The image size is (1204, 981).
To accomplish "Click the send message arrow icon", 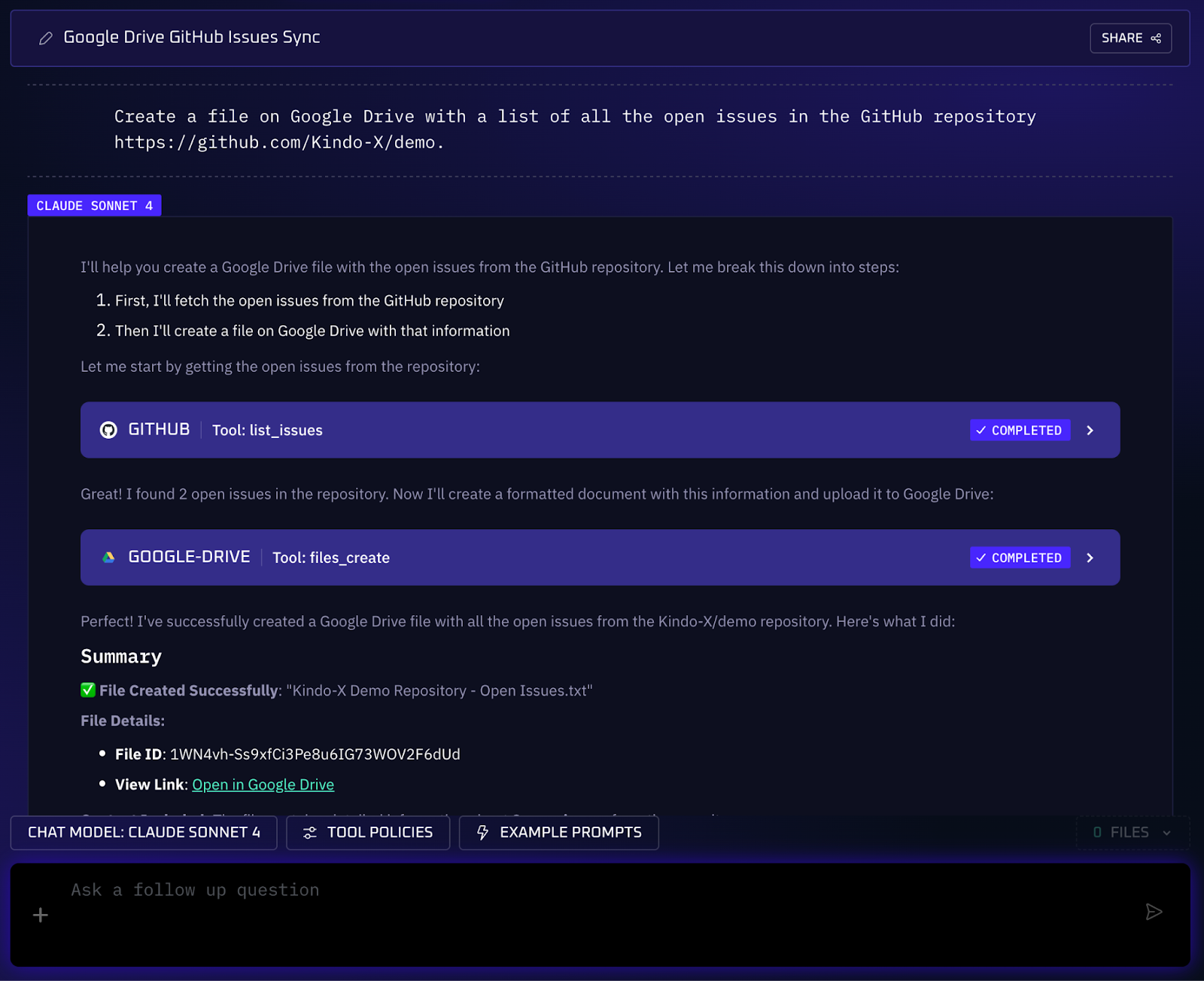I will [x=1154, y=912].
